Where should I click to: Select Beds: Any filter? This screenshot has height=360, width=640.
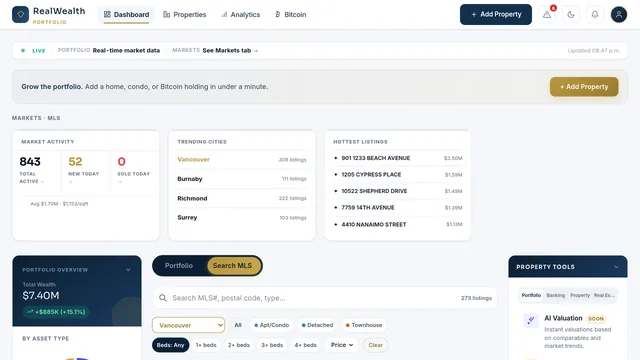(x=170, y=345)
